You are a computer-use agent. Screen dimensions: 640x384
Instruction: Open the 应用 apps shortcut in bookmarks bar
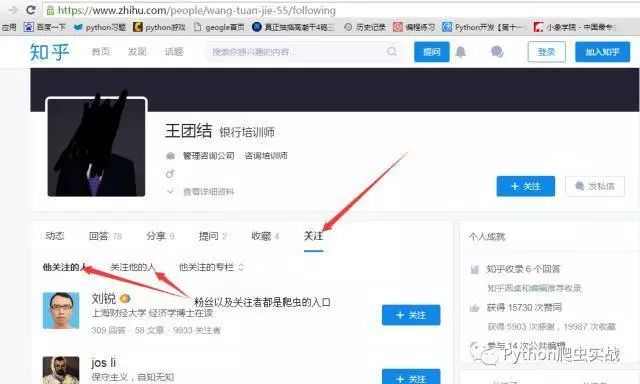(x=9, y=27)
